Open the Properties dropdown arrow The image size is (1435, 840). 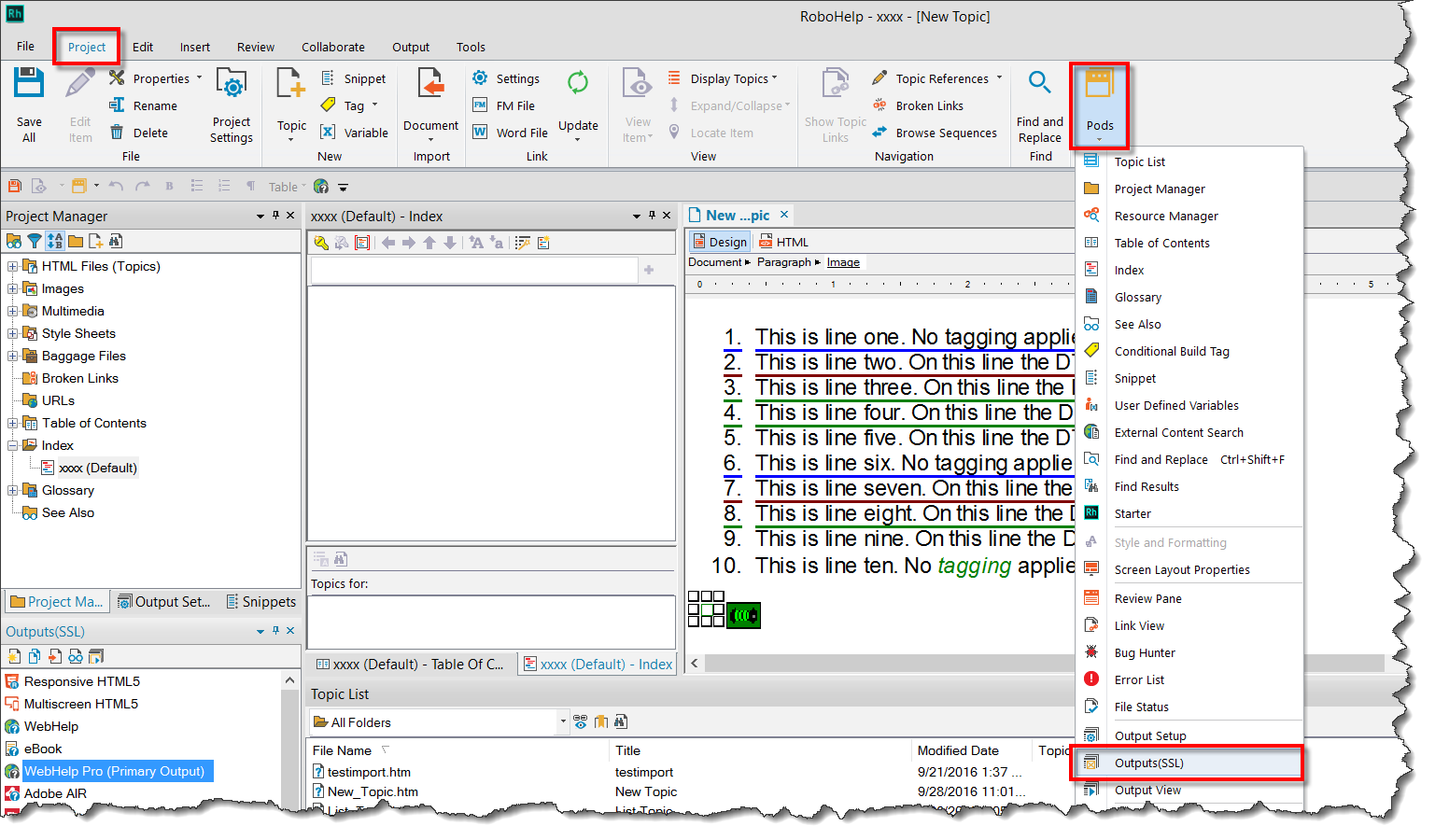199,78
